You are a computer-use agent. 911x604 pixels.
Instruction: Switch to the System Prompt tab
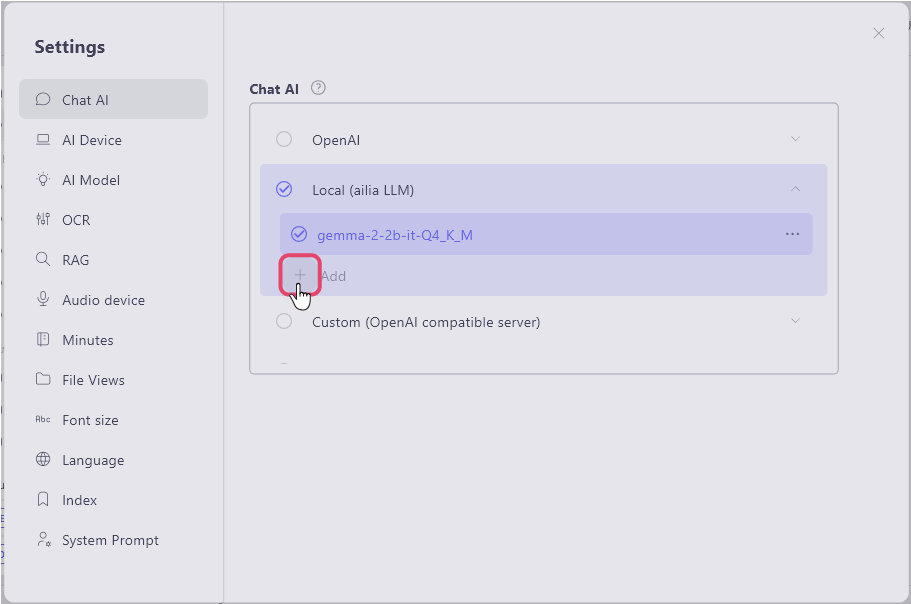click(110, 540)
